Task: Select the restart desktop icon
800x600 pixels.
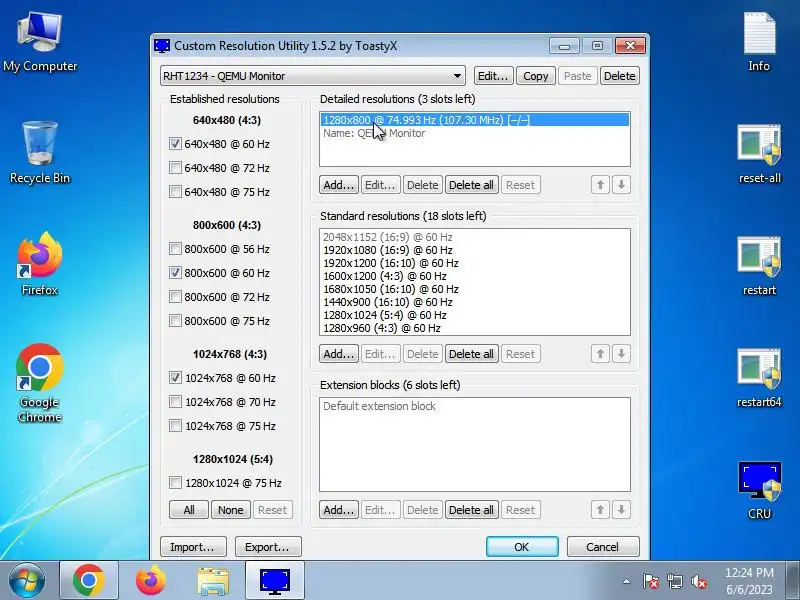Action: pyautogui.click(x=759, y=266)
